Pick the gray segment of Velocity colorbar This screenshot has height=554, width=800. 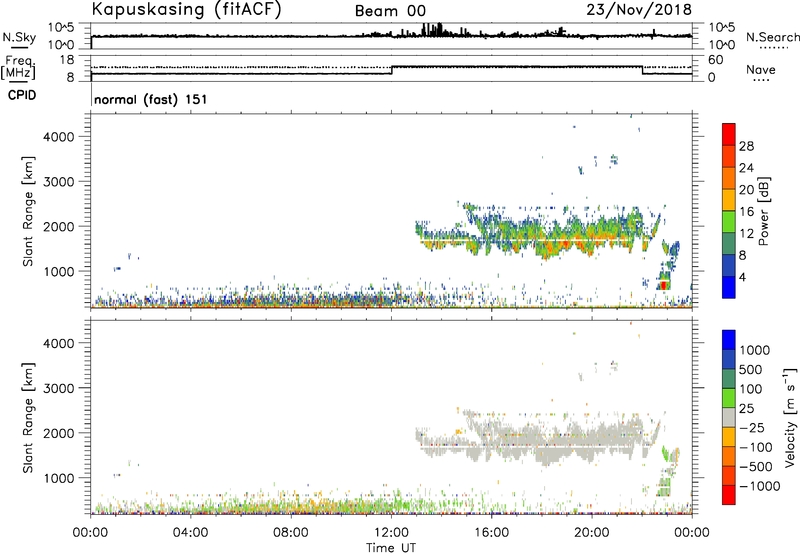click(x=729, y=417)
